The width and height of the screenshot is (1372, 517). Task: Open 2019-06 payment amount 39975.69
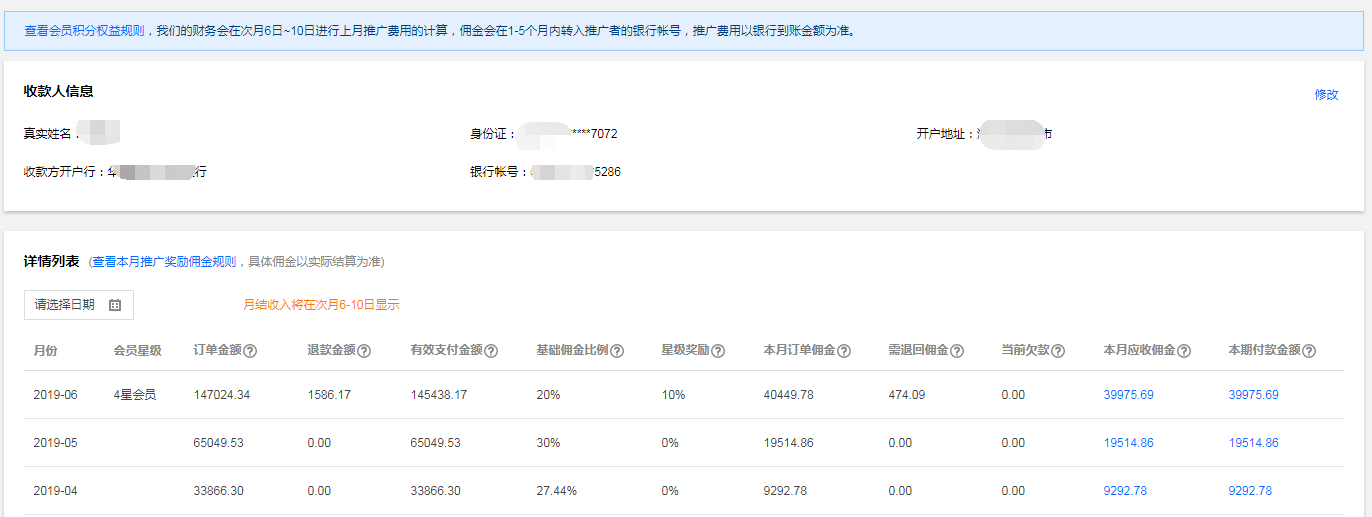click(x=1253, y=395)
